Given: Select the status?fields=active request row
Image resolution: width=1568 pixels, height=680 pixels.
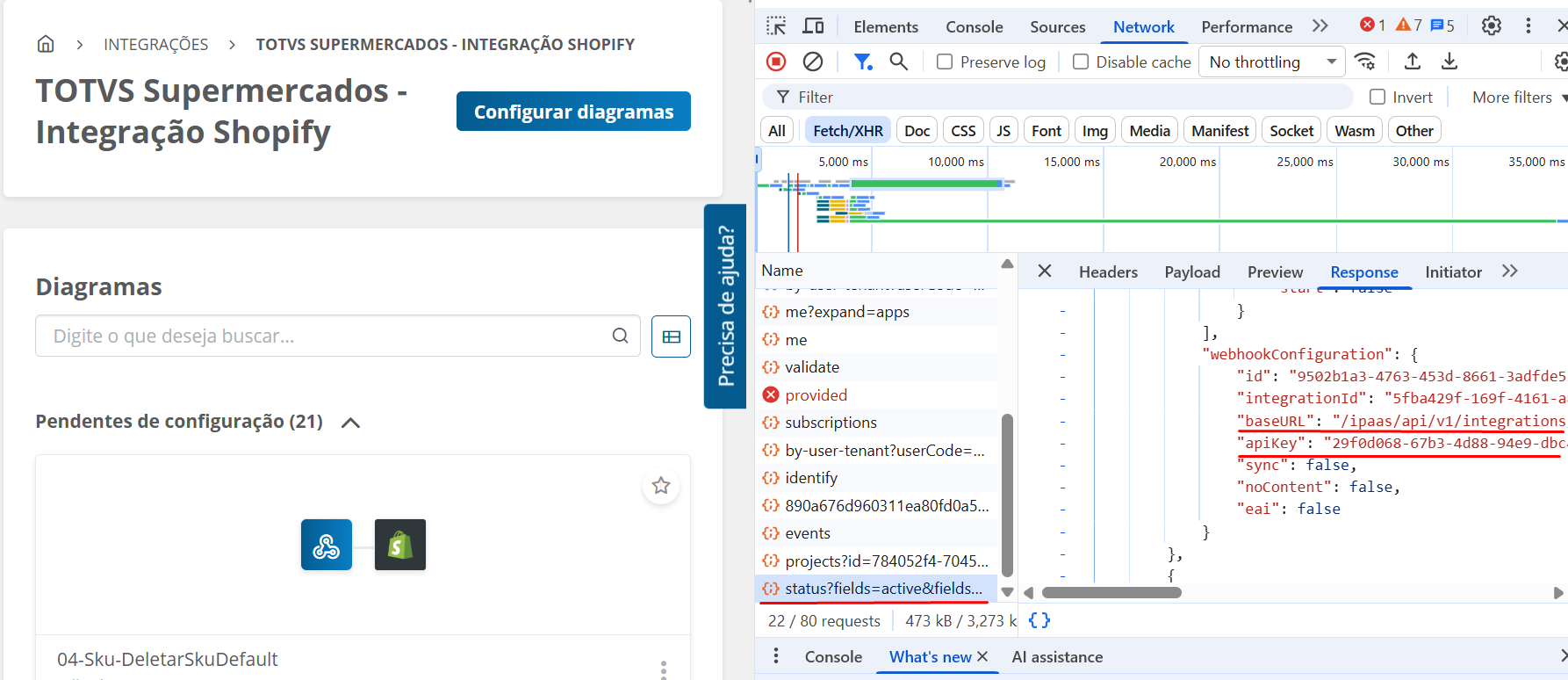Looking at the screenshot, I should tap(876, 589).
